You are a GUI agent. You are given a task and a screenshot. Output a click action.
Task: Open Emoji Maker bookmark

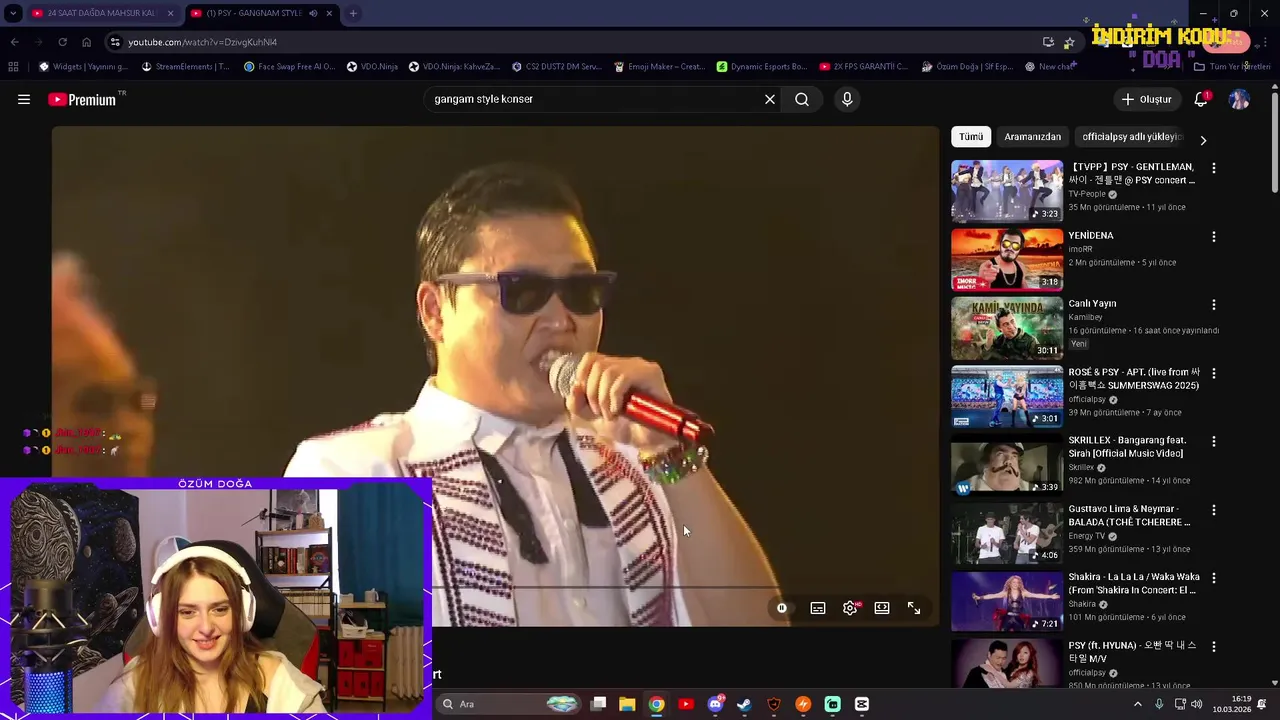click(x=660, y=67)
